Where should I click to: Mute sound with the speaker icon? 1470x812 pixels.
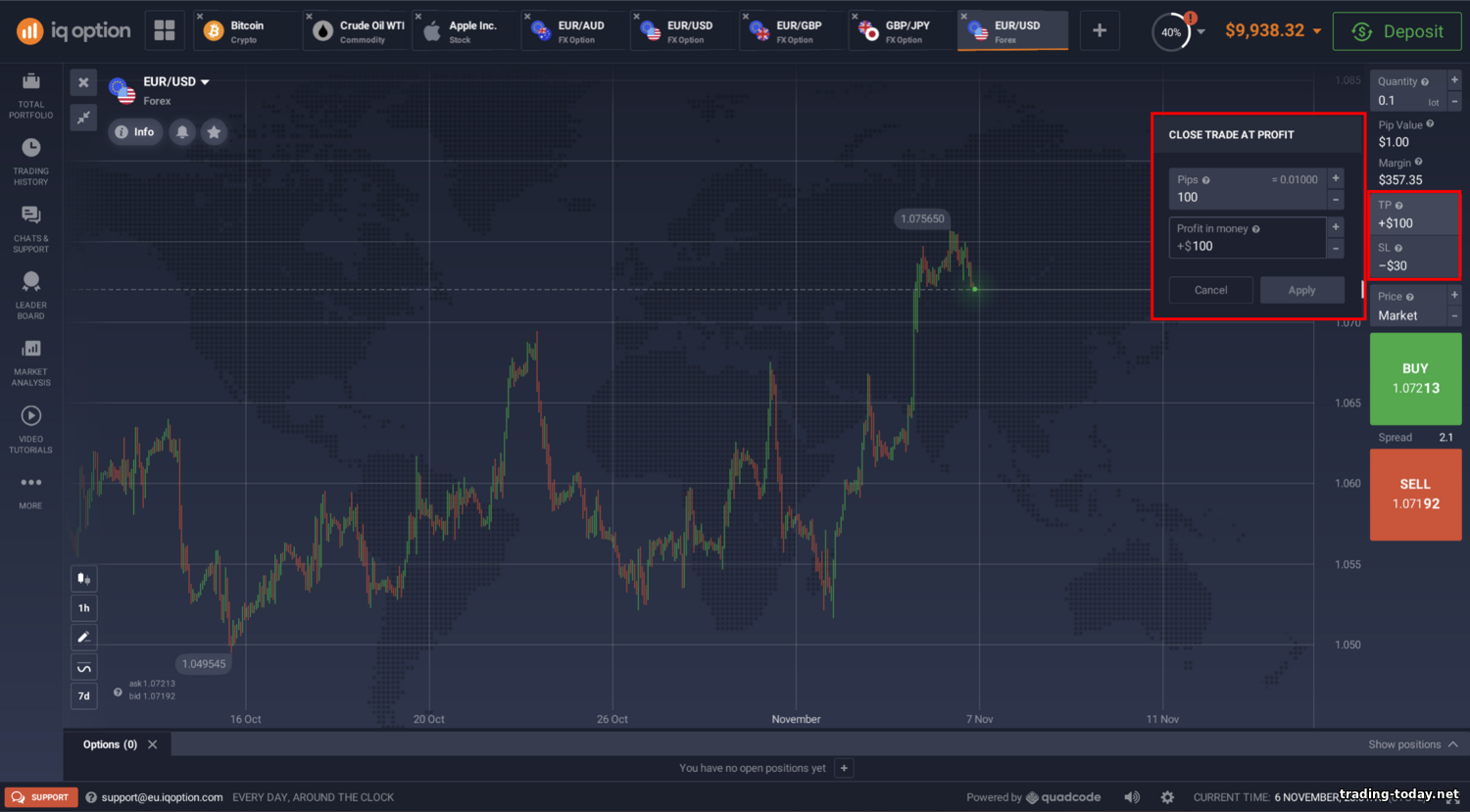(x=1132, y=797)
